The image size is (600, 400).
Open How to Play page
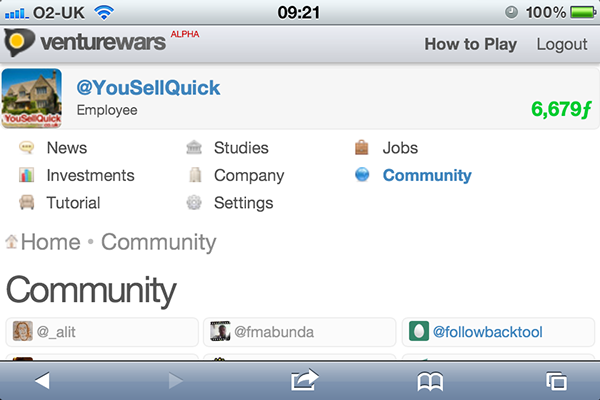[x=471, y=44]
